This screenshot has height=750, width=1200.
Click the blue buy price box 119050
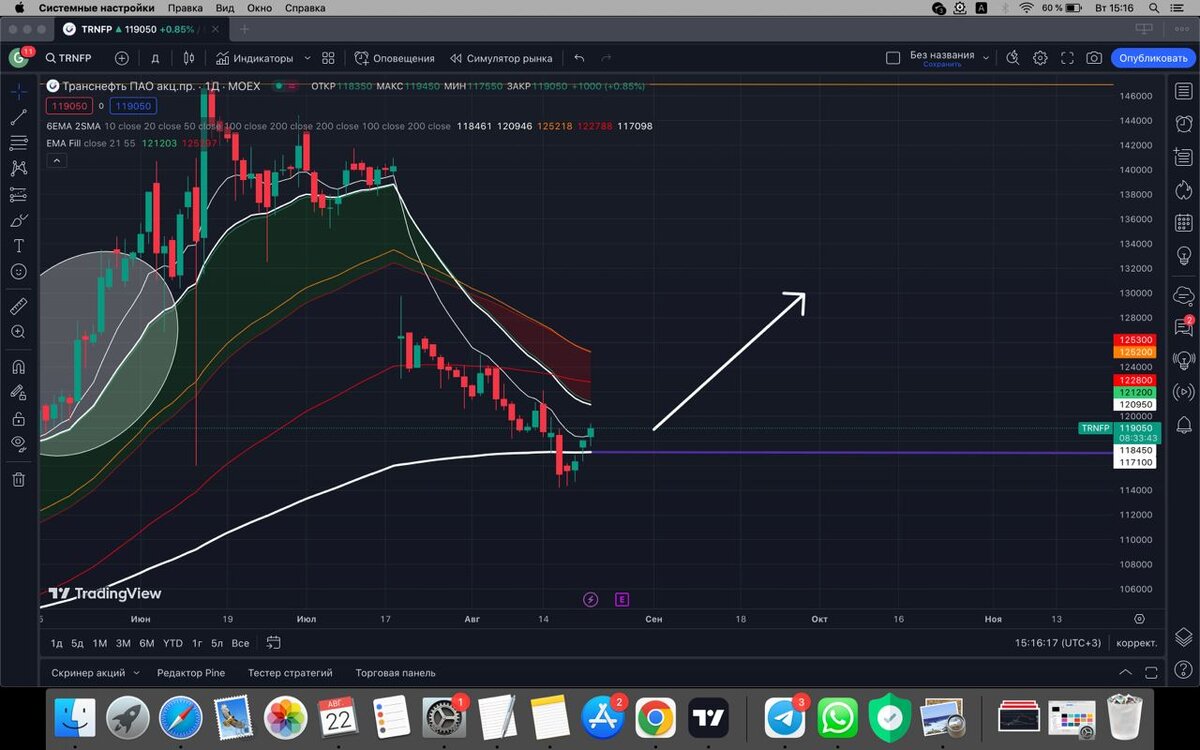pos(132,106)
